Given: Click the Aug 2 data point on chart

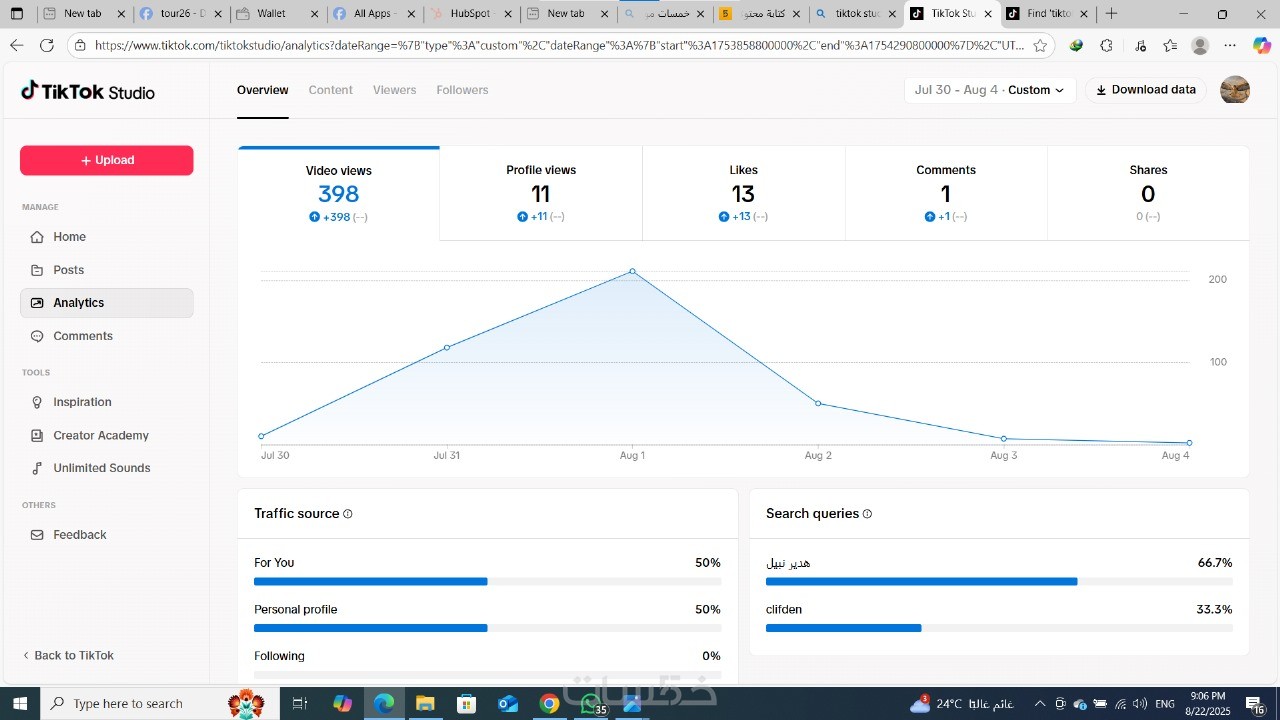Looking at the screenshot, I should [x=818, y=403].
